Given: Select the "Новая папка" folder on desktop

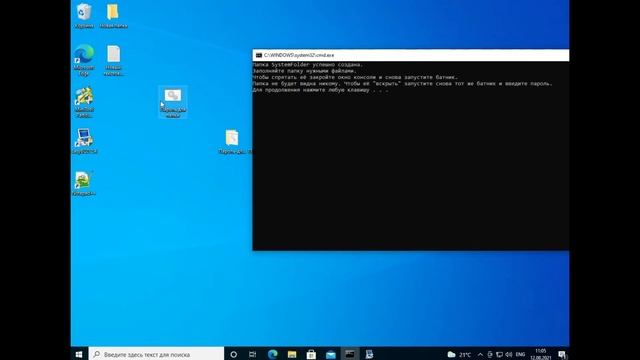Looking at the screenshot, I should pos(113,16).
